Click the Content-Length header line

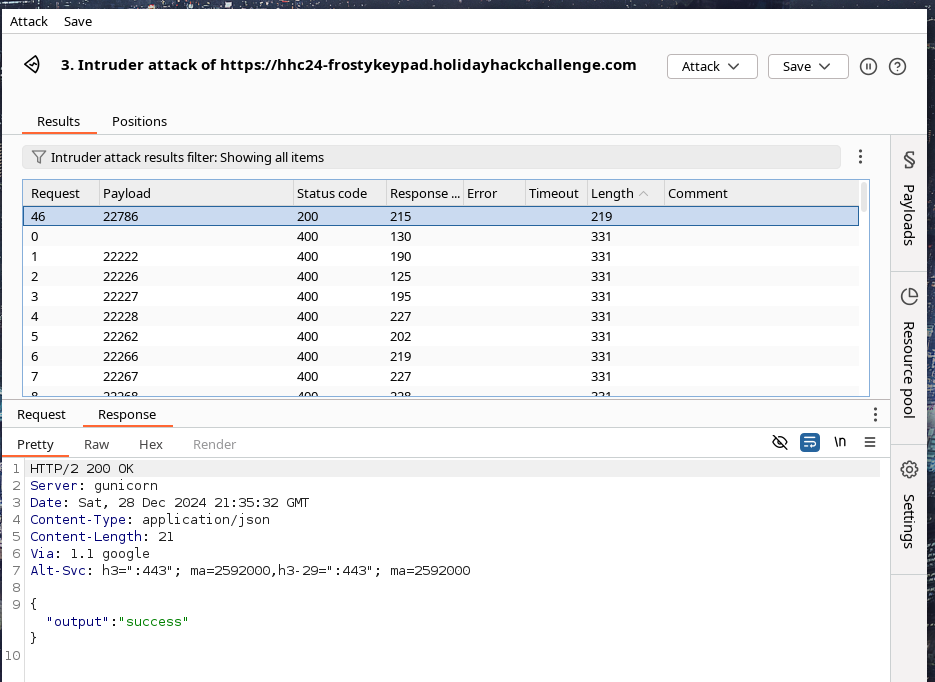tap(101, 537)
